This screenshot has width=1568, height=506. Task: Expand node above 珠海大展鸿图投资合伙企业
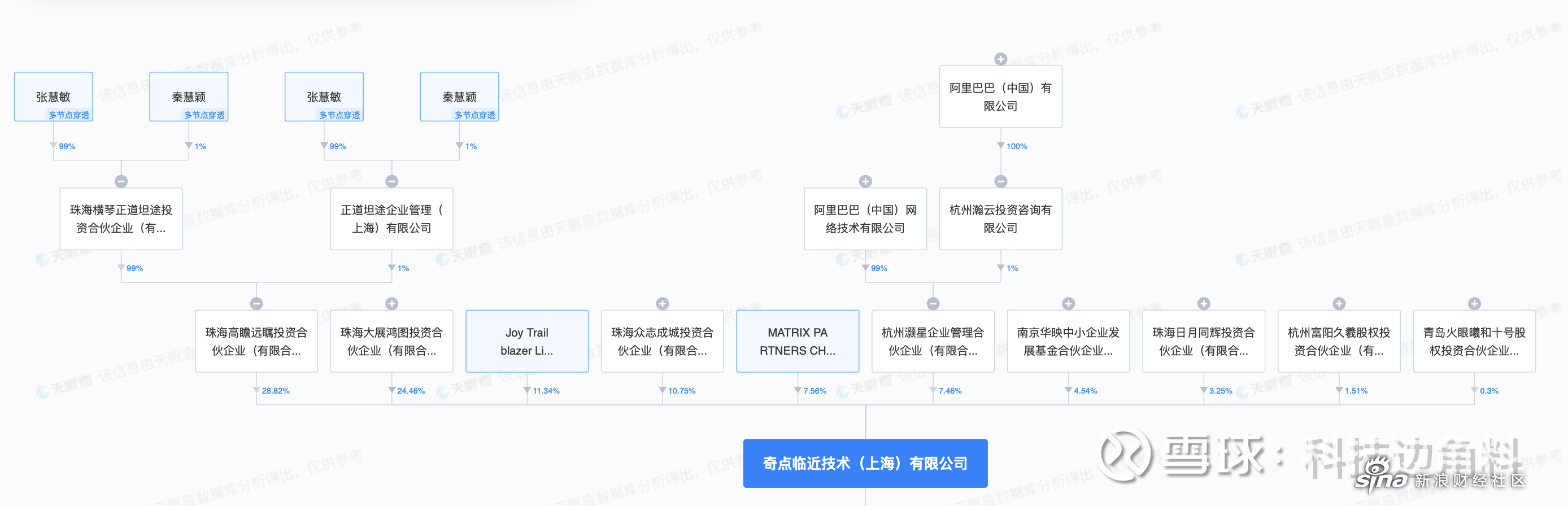[392, 303]
